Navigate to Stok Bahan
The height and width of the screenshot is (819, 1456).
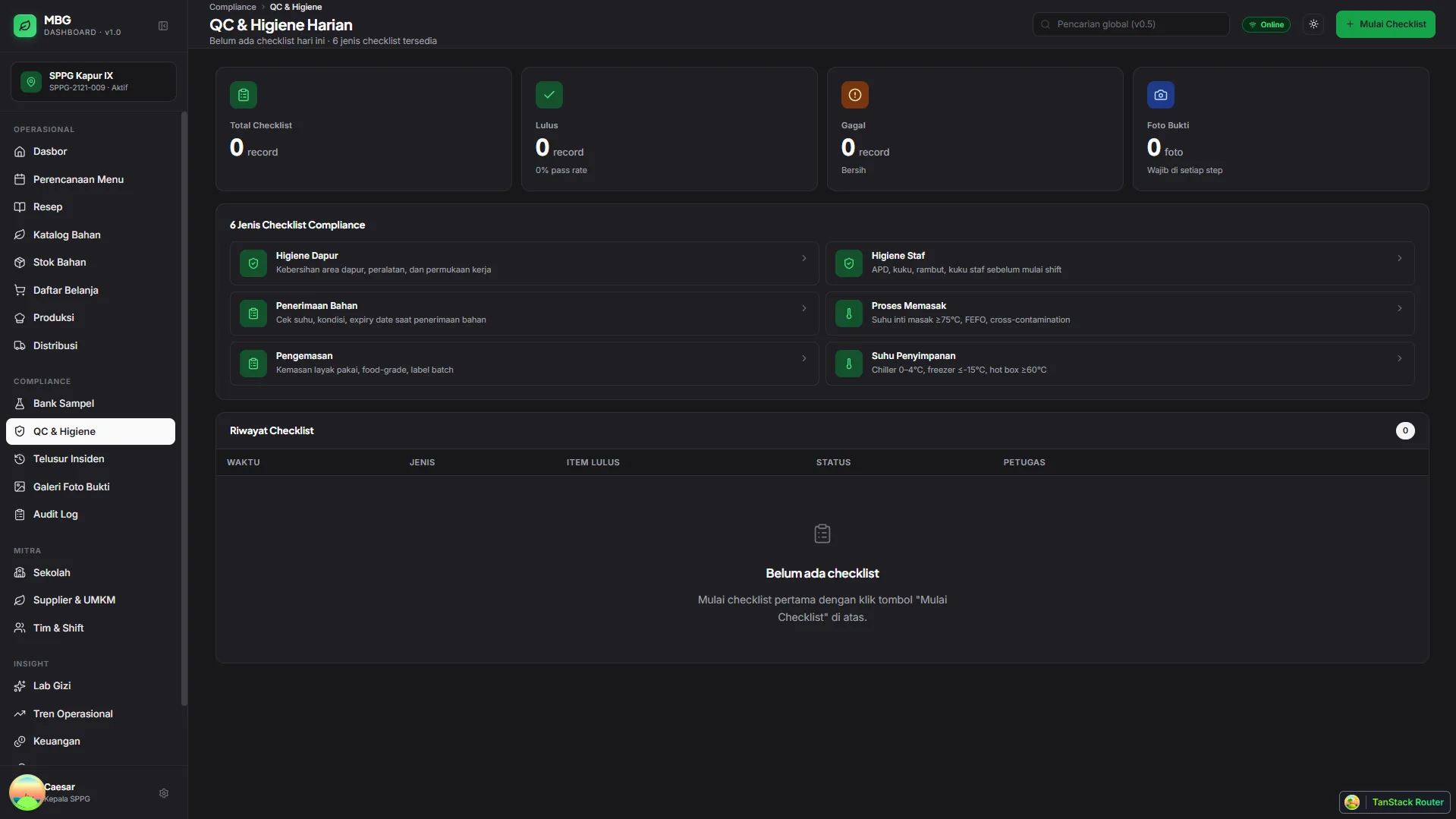tap(90, 263)
